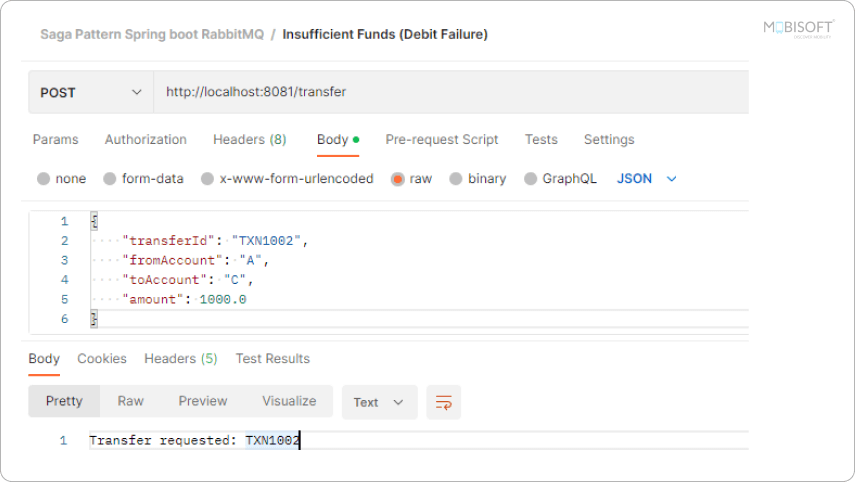
Task: Switch to the response Body tab
Action: coord(44,359)
